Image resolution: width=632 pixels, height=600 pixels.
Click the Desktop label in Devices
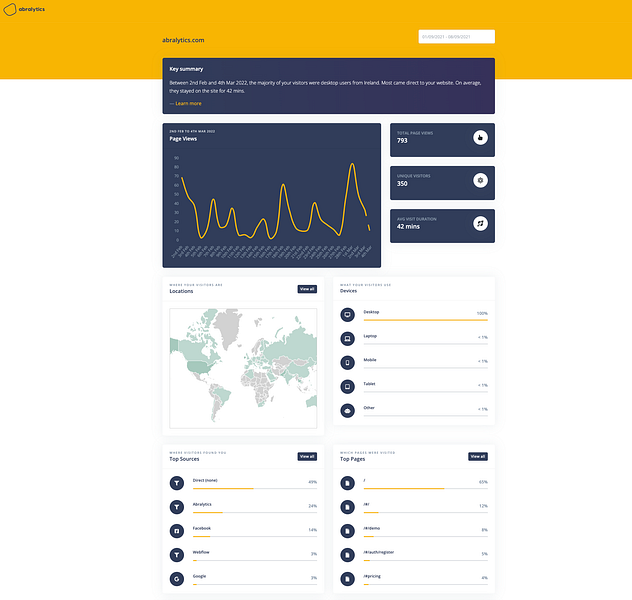pyautogui.click(x=371, y=312)
